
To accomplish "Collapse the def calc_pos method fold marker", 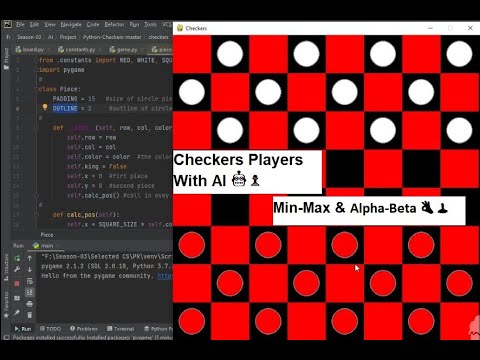I will [x=36, y=215].
